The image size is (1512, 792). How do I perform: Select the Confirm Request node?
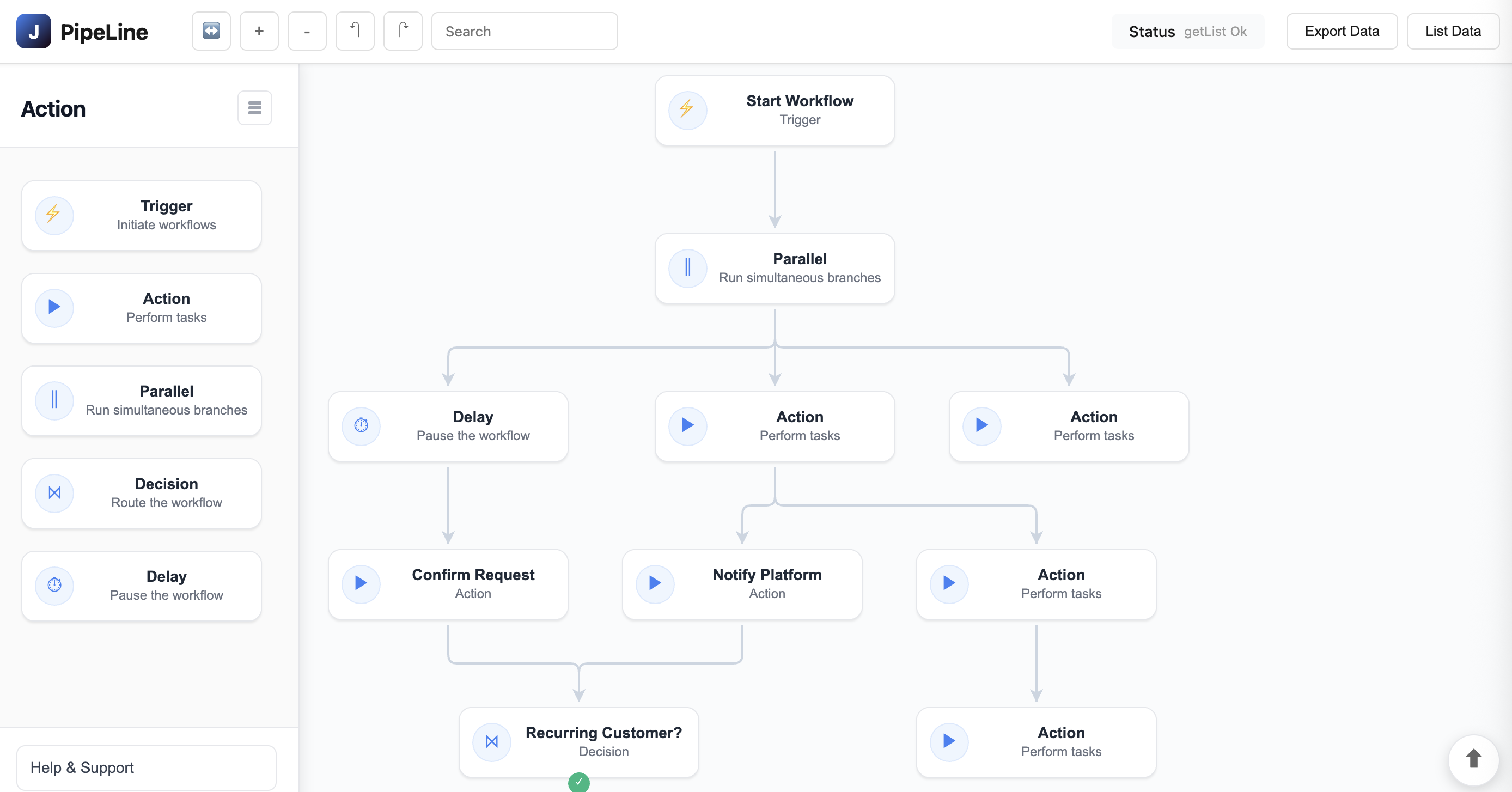[448, 583]
